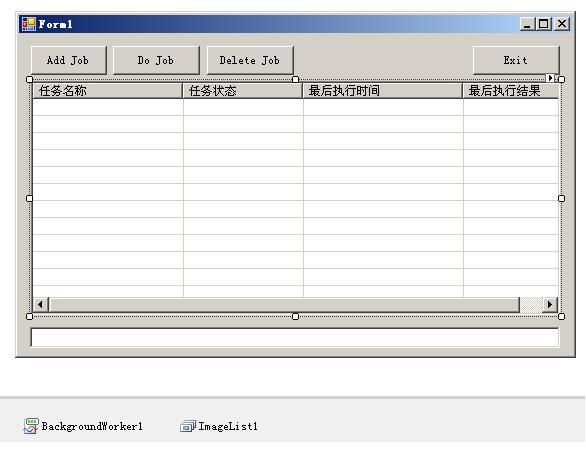Screen dimensions: 586x450
Task: Close the Form1 window
Action: (x=562, y=24)
